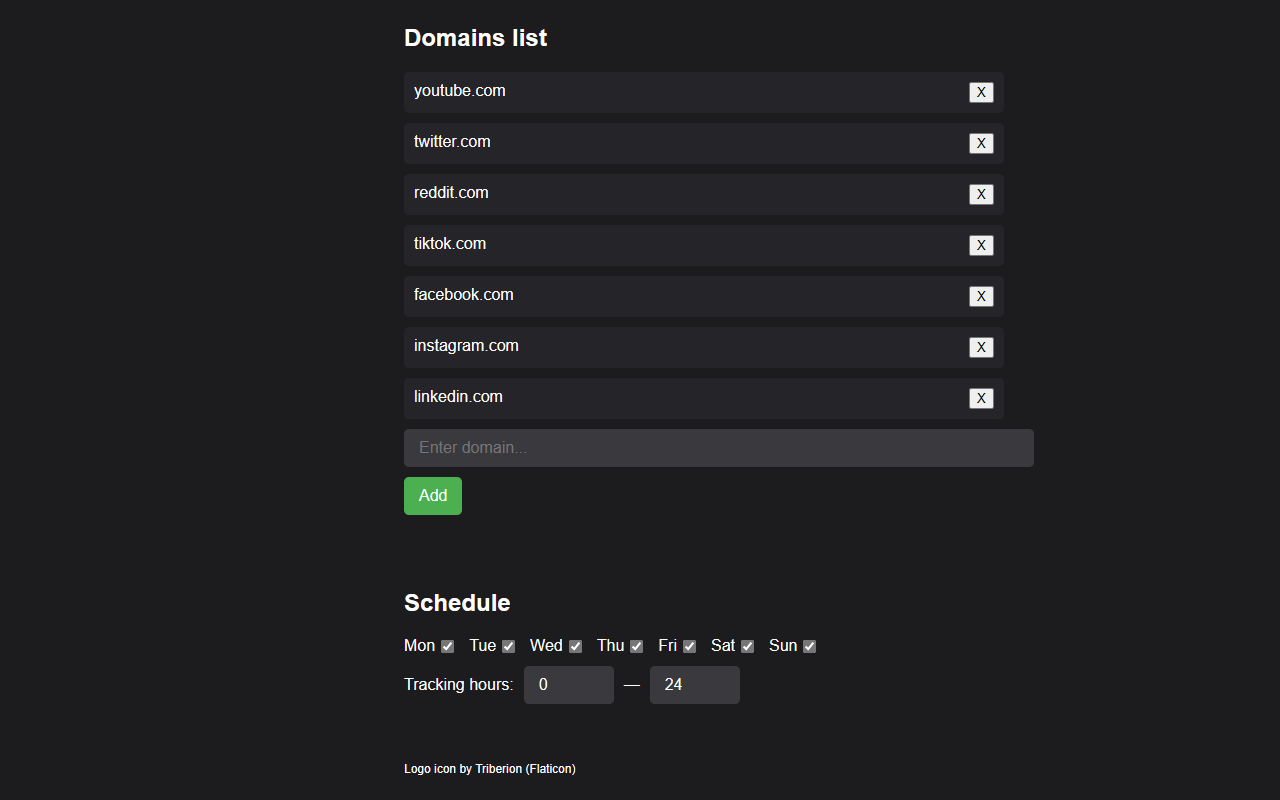Click the Enter domain text field
The height and width of the screenshot is (800, 1280).
point(718,448)
